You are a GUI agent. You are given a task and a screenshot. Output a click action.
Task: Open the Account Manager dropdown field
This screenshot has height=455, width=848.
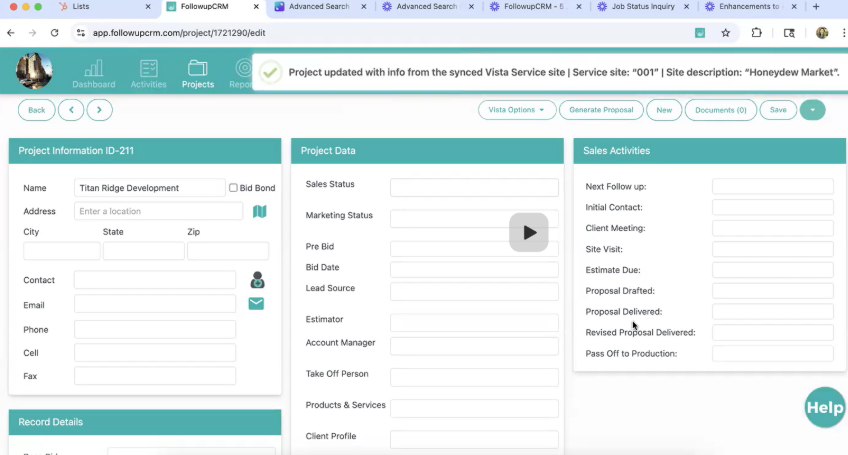[474, 346]
